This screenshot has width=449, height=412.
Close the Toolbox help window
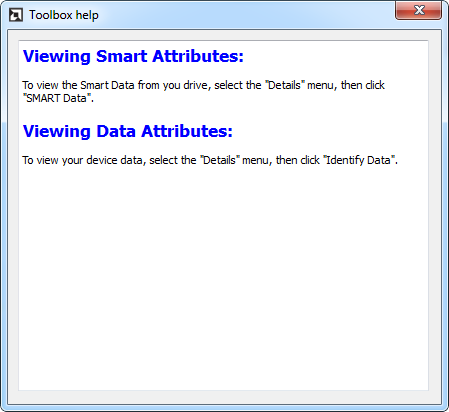point(418,10)
